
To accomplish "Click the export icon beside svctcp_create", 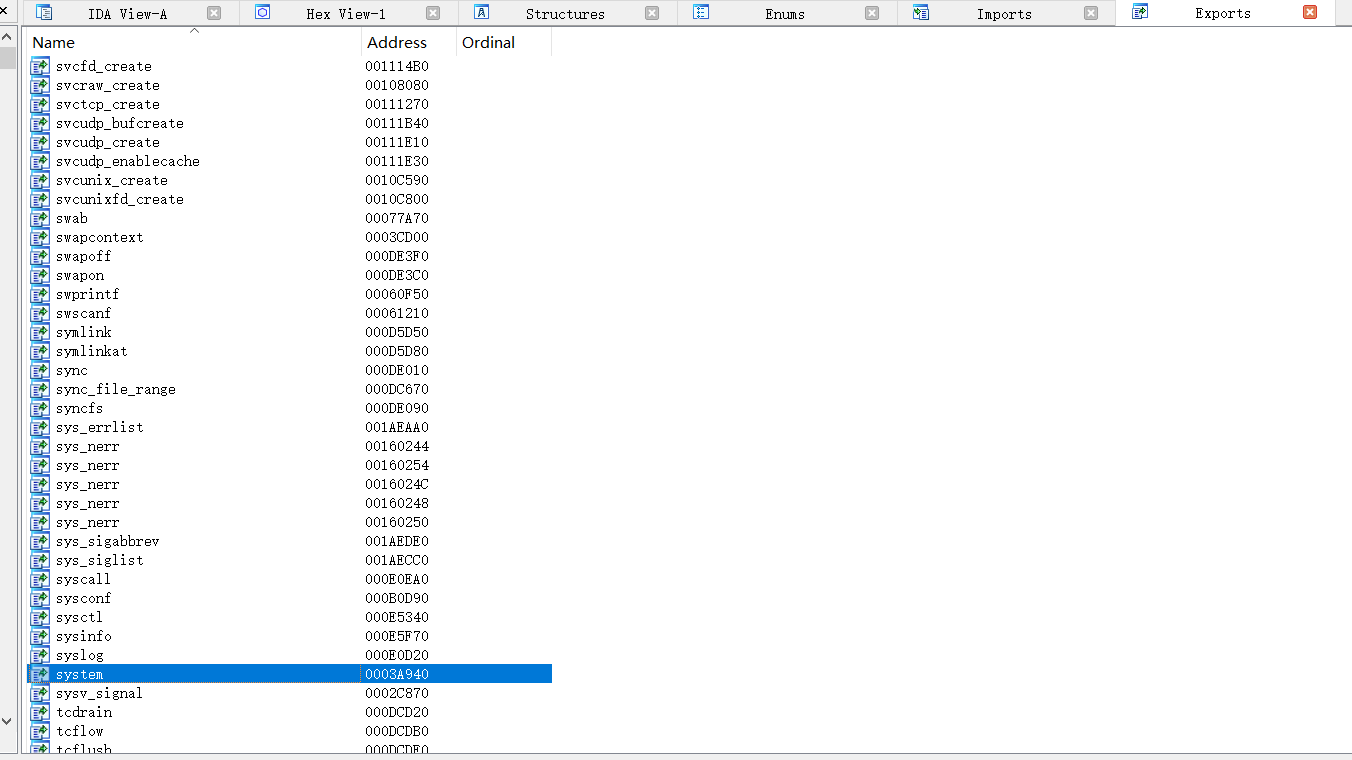I will [39, 104].
